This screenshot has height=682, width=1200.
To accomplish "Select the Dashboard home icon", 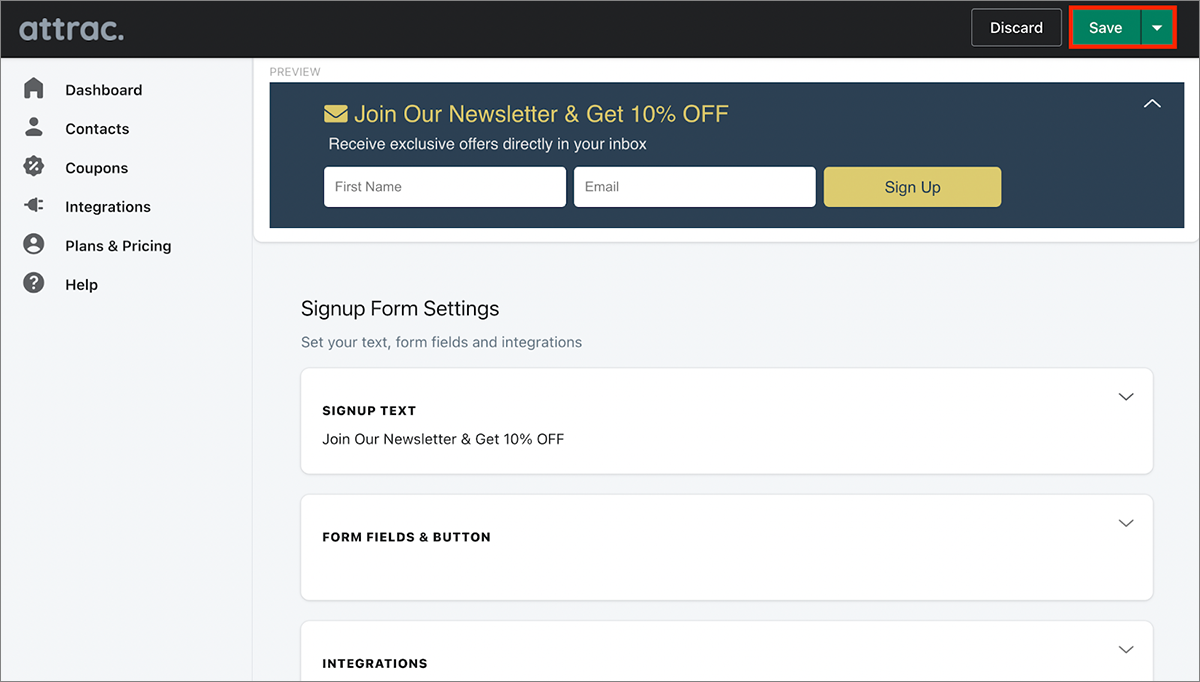I will (33, 89).
